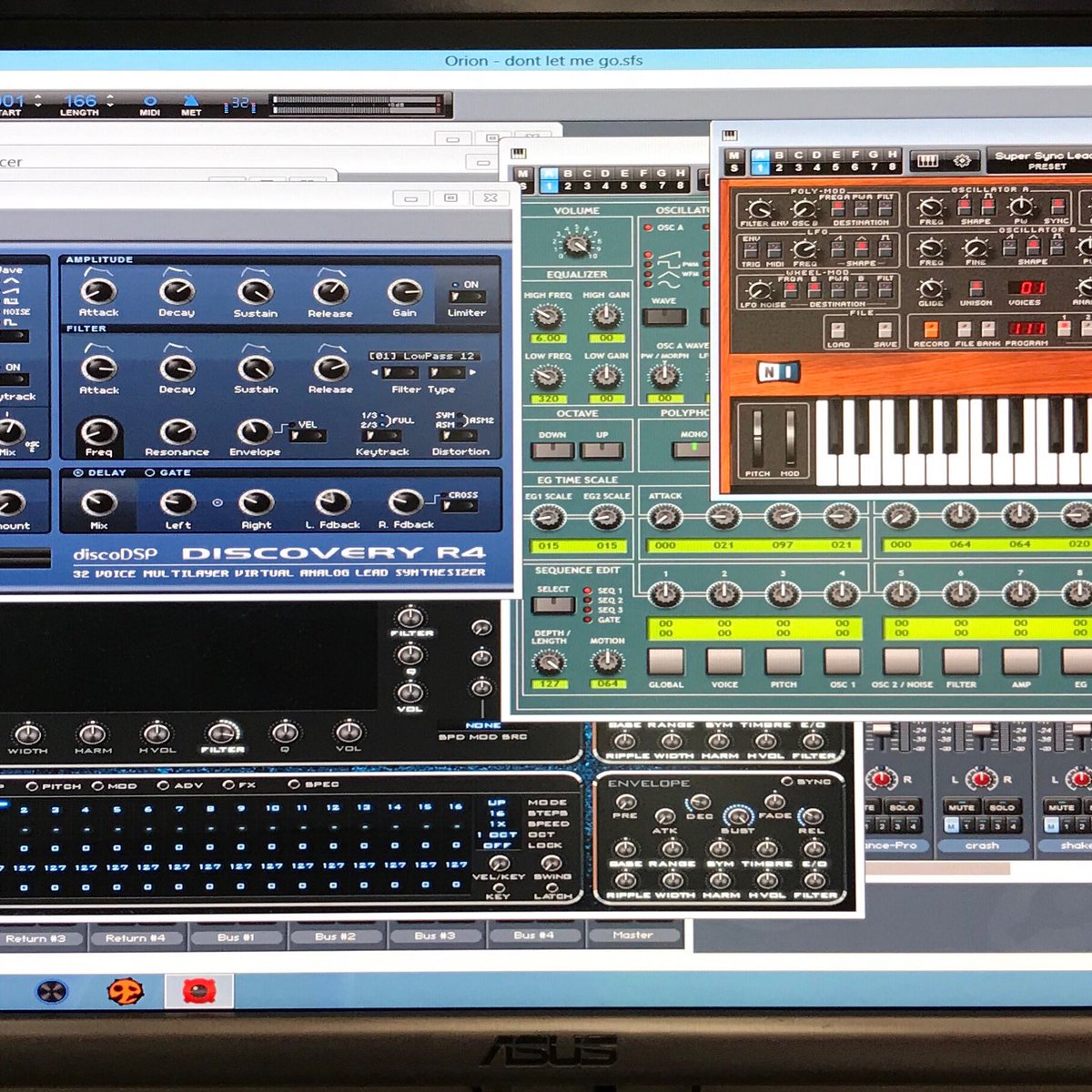Click Pro-53 LFO Freq knob

804,248
